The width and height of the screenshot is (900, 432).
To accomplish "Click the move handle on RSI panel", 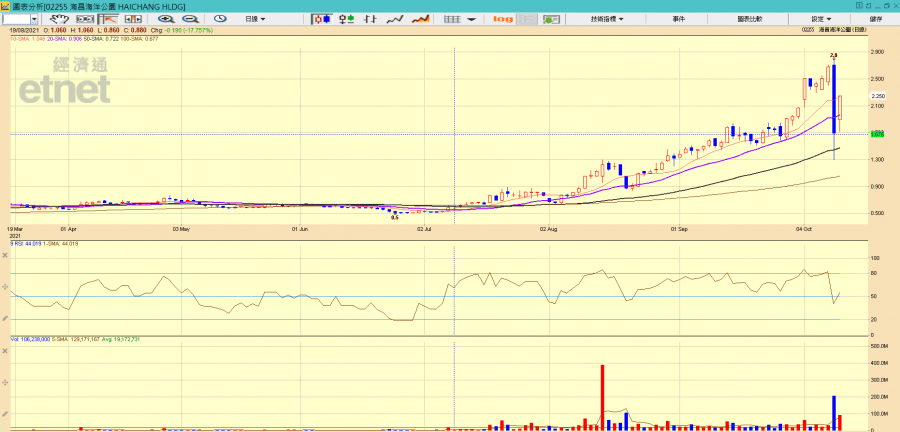I will tap(6, 285).
